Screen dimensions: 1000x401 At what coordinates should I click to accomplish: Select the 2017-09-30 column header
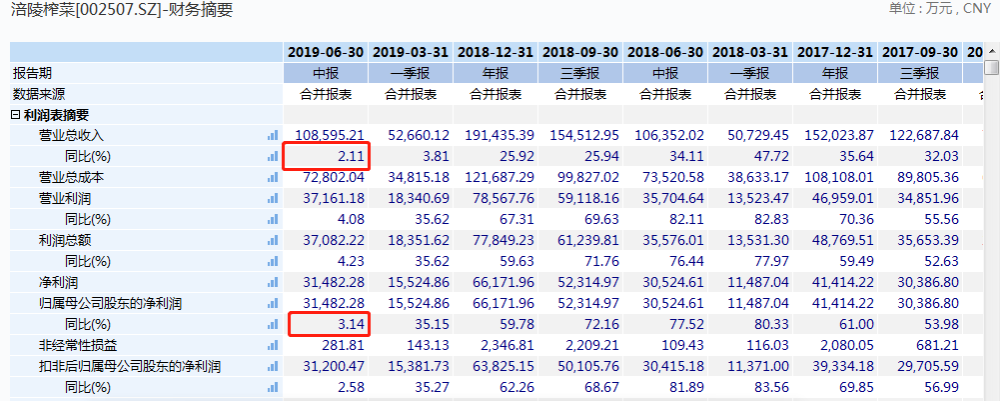pos(920,52)
